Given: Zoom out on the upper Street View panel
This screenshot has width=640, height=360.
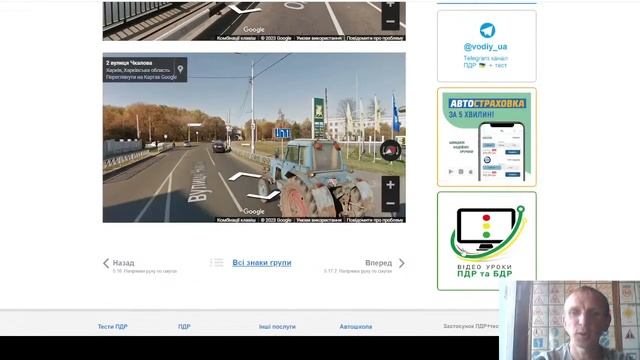Looking at the screenshot, I should (390, 21).
